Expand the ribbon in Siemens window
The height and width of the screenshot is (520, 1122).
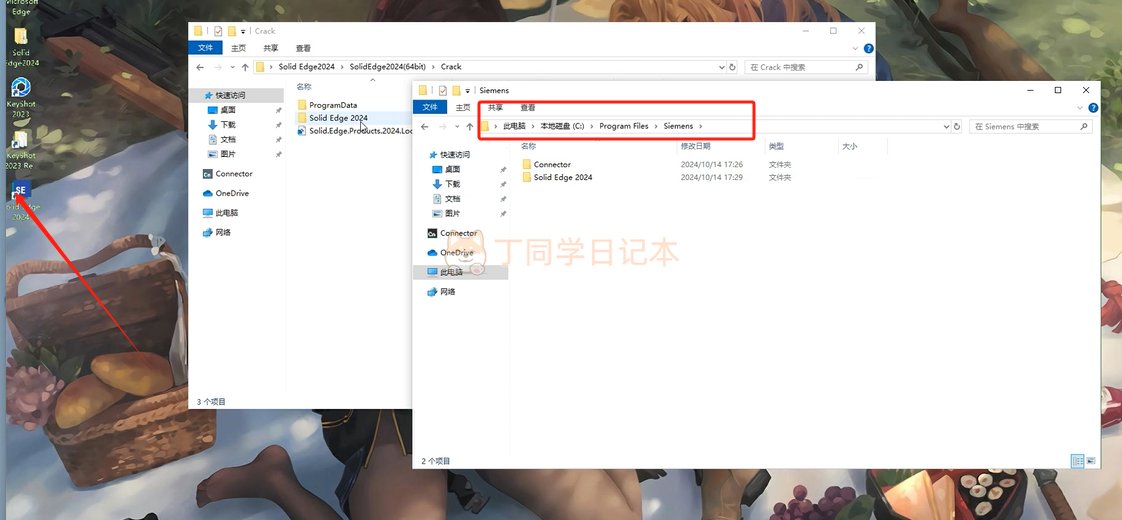[x=1080, y=108]
